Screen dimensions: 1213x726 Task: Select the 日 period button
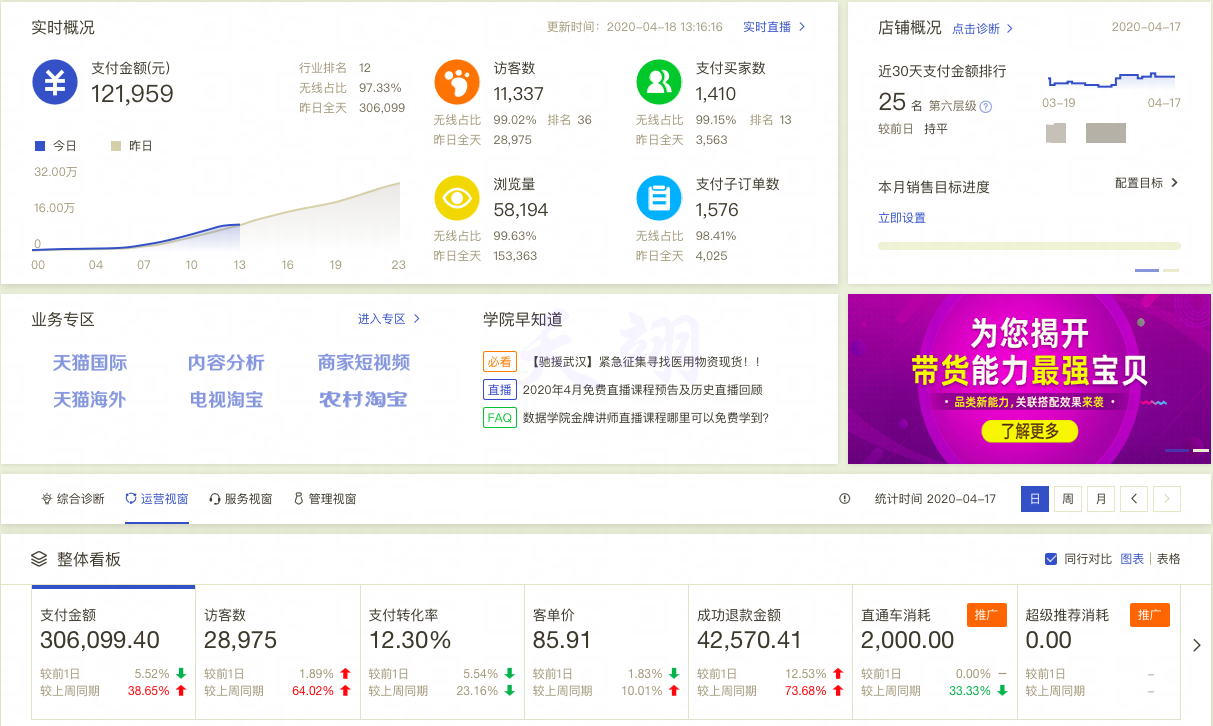click(1035, 498)
